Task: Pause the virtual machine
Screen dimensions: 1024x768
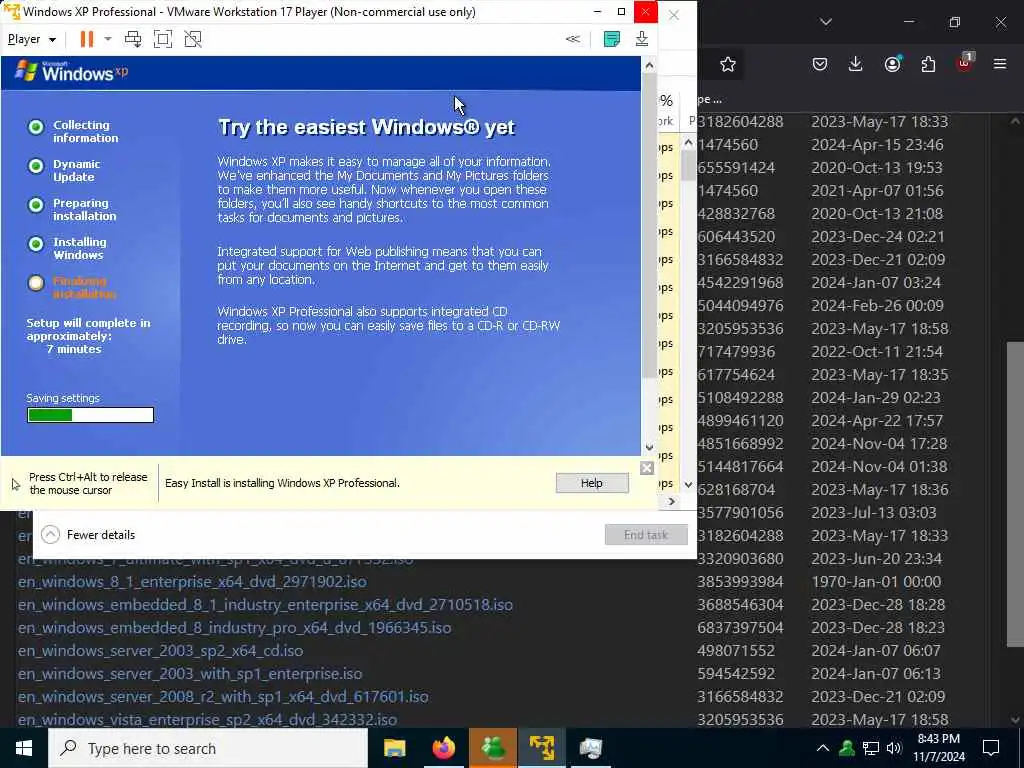Action: point(87,39)
